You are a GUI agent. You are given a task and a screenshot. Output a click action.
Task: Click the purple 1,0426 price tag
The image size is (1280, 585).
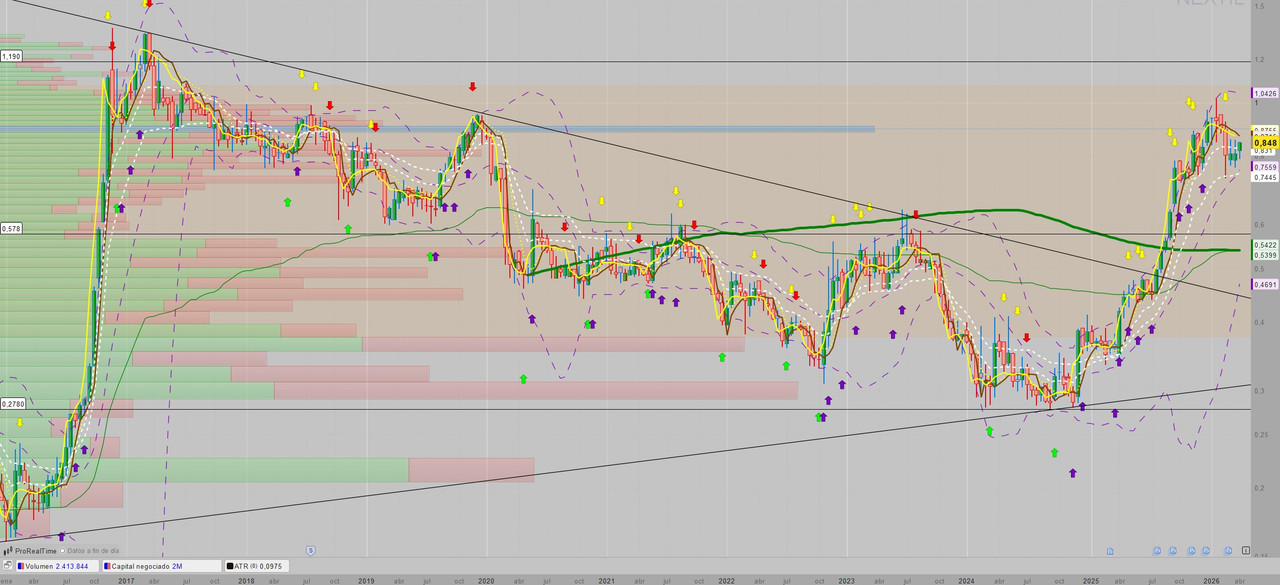(x=1265, y=93)
